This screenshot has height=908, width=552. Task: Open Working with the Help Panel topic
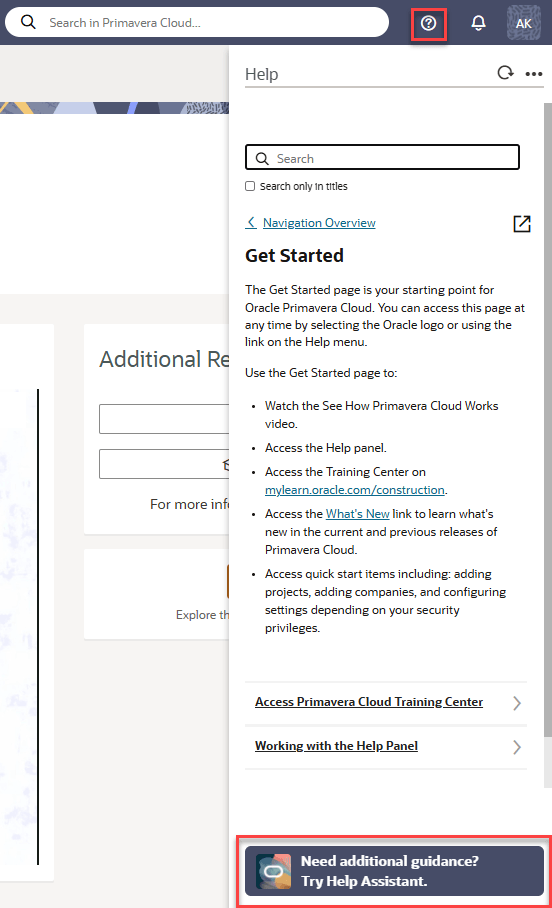[336, 746]
